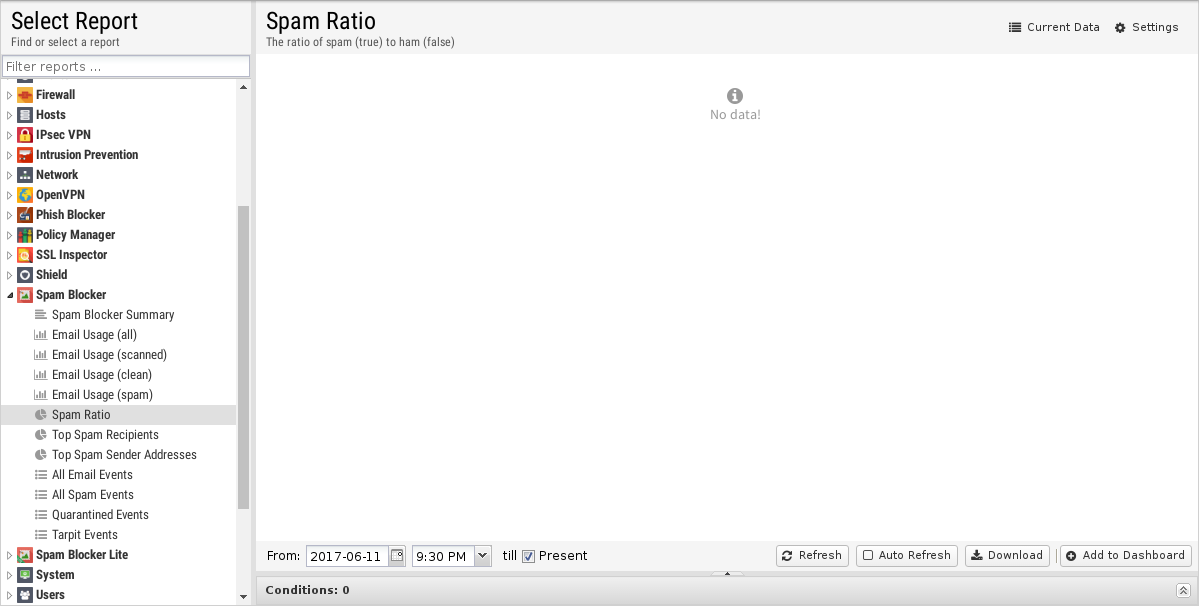Viewport: 1199px width, 606px height.
Task: Expand the Policy Manager tree node
Action: tap(9, 235)
